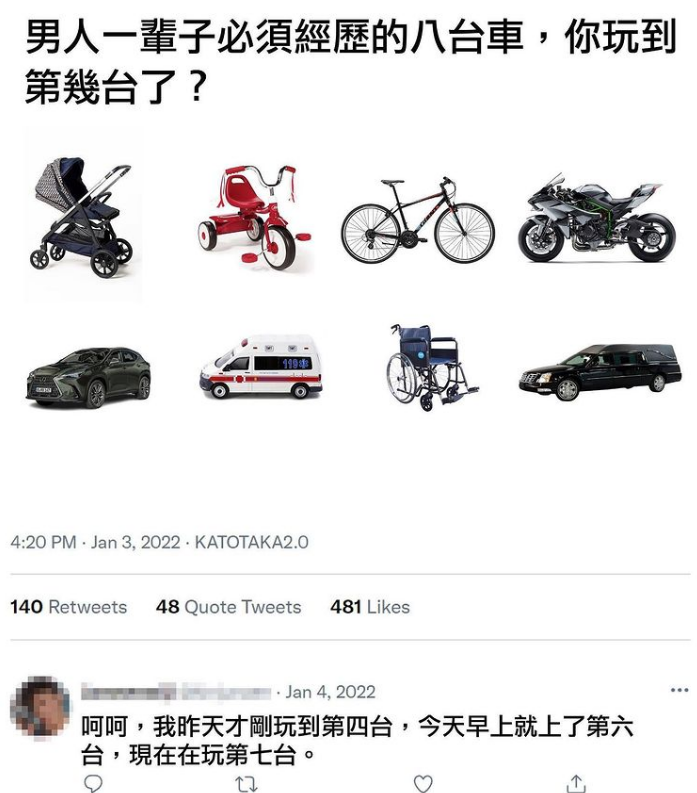Click the red tricycle picture
The width and height of the screenshot is (697, 793).
point(254,217)
